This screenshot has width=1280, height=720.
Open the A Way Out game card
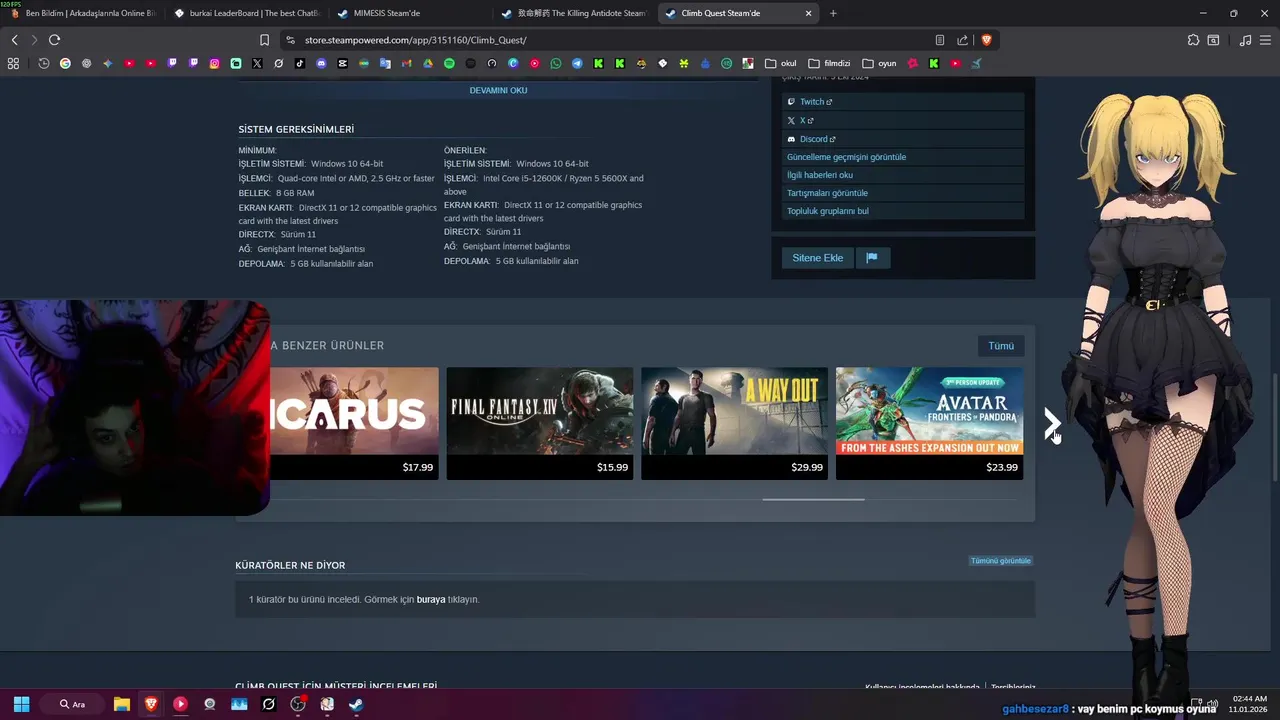pos(734,423)
